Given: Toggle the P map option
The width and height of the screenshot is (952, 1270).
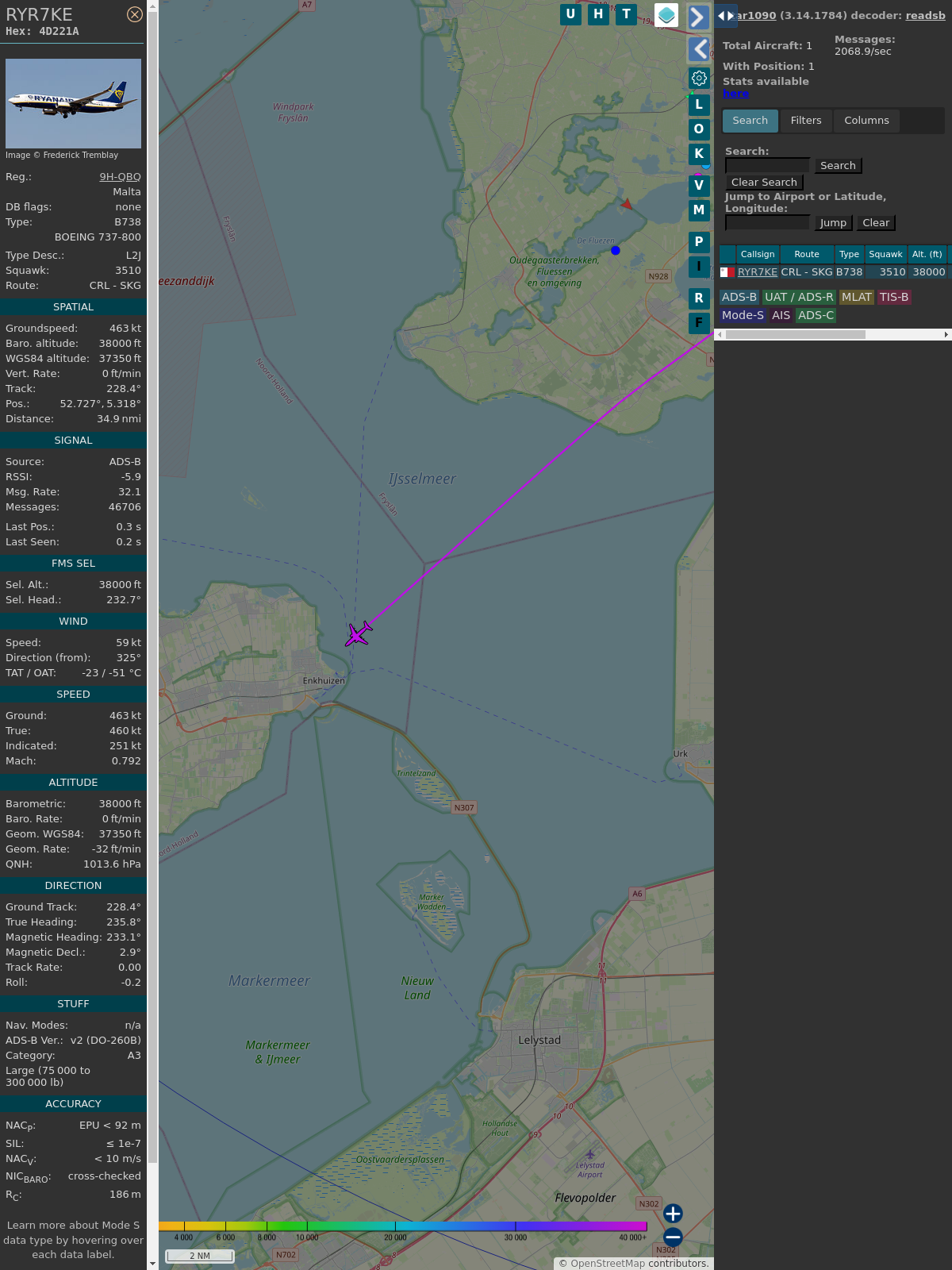Looking at the screenshot, I should coord(699,242).
